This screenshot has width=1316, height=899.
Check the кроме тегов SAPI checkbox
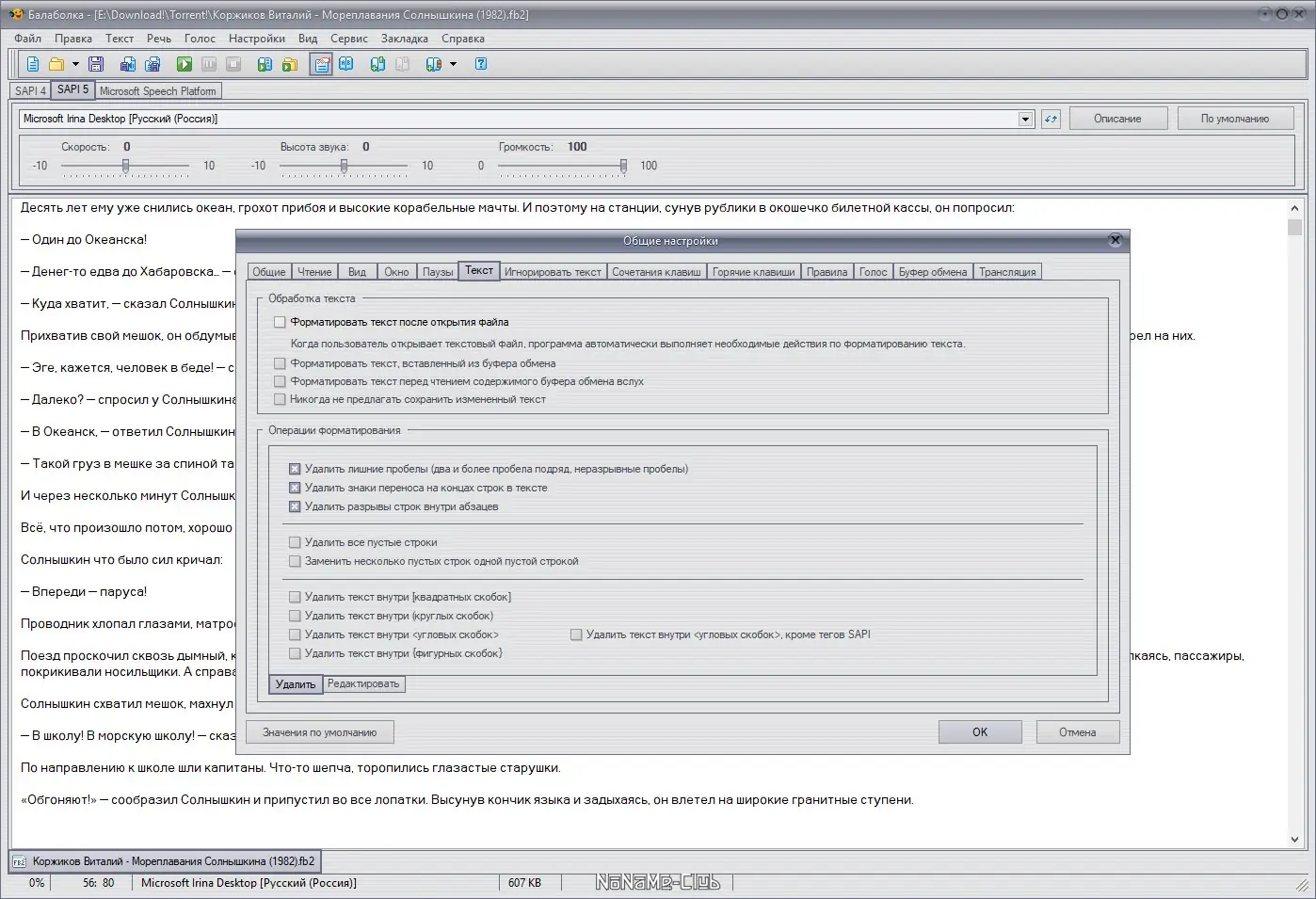tap(576, 634)
